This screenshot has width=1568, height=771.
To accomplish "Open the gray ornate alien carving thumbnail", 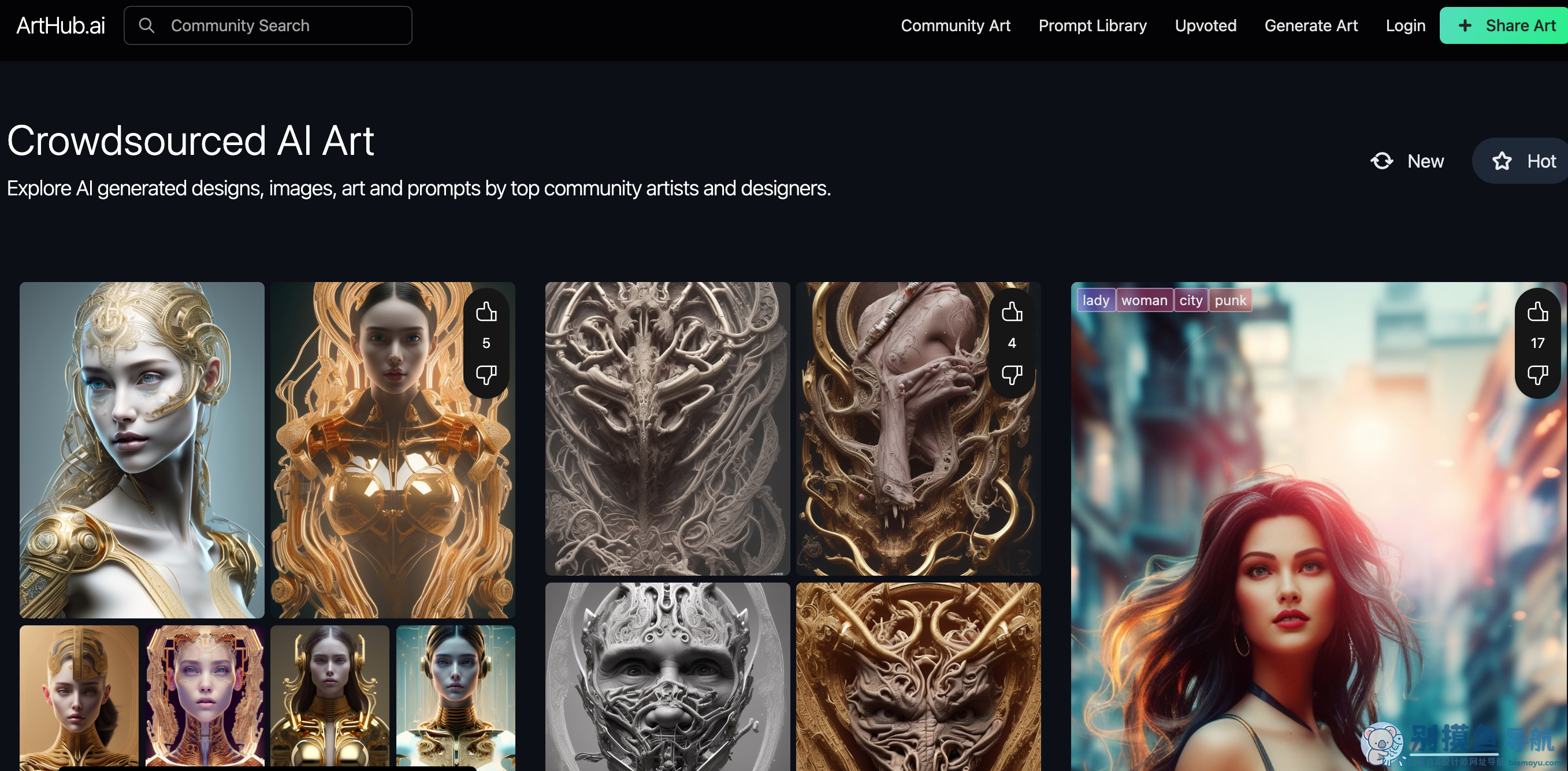I will click(x=667, y=428).
